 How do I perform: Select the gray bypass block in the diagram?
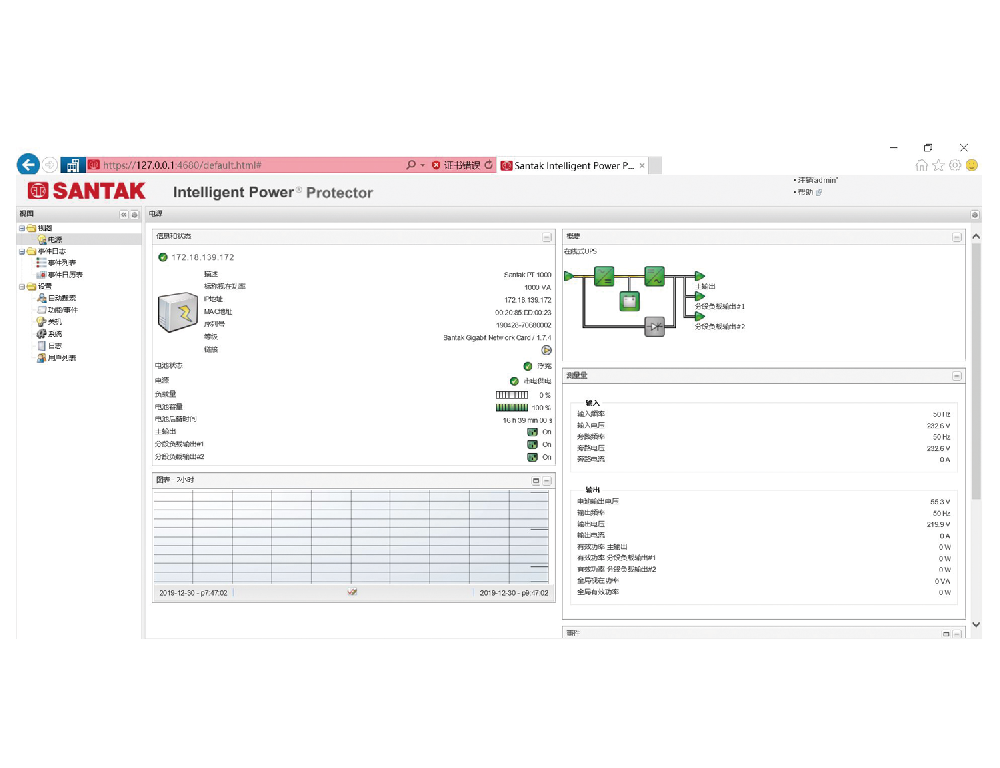[x=654, y=326]
